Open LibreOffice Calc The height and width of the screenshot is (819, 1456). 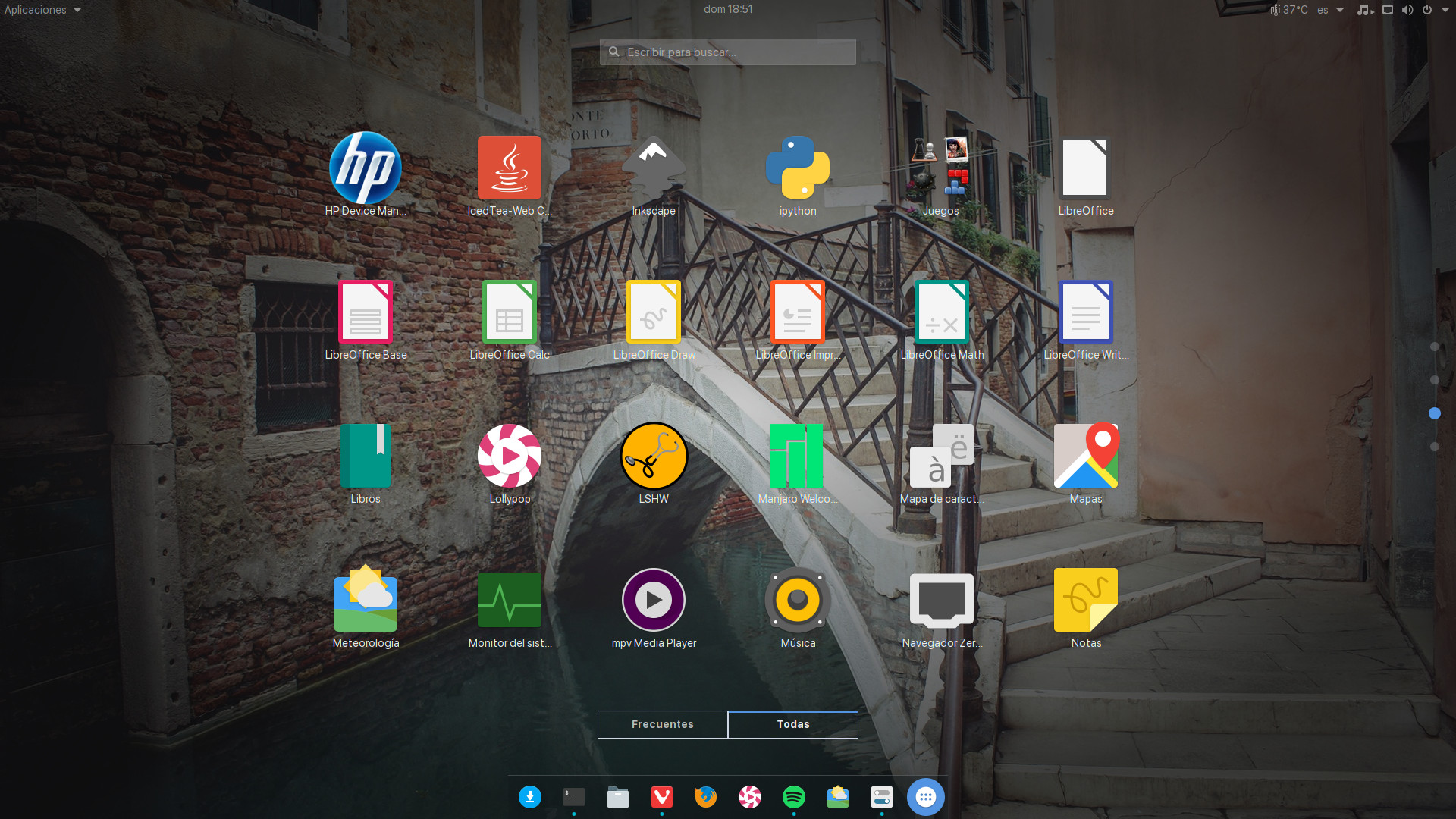pos(509,312)
